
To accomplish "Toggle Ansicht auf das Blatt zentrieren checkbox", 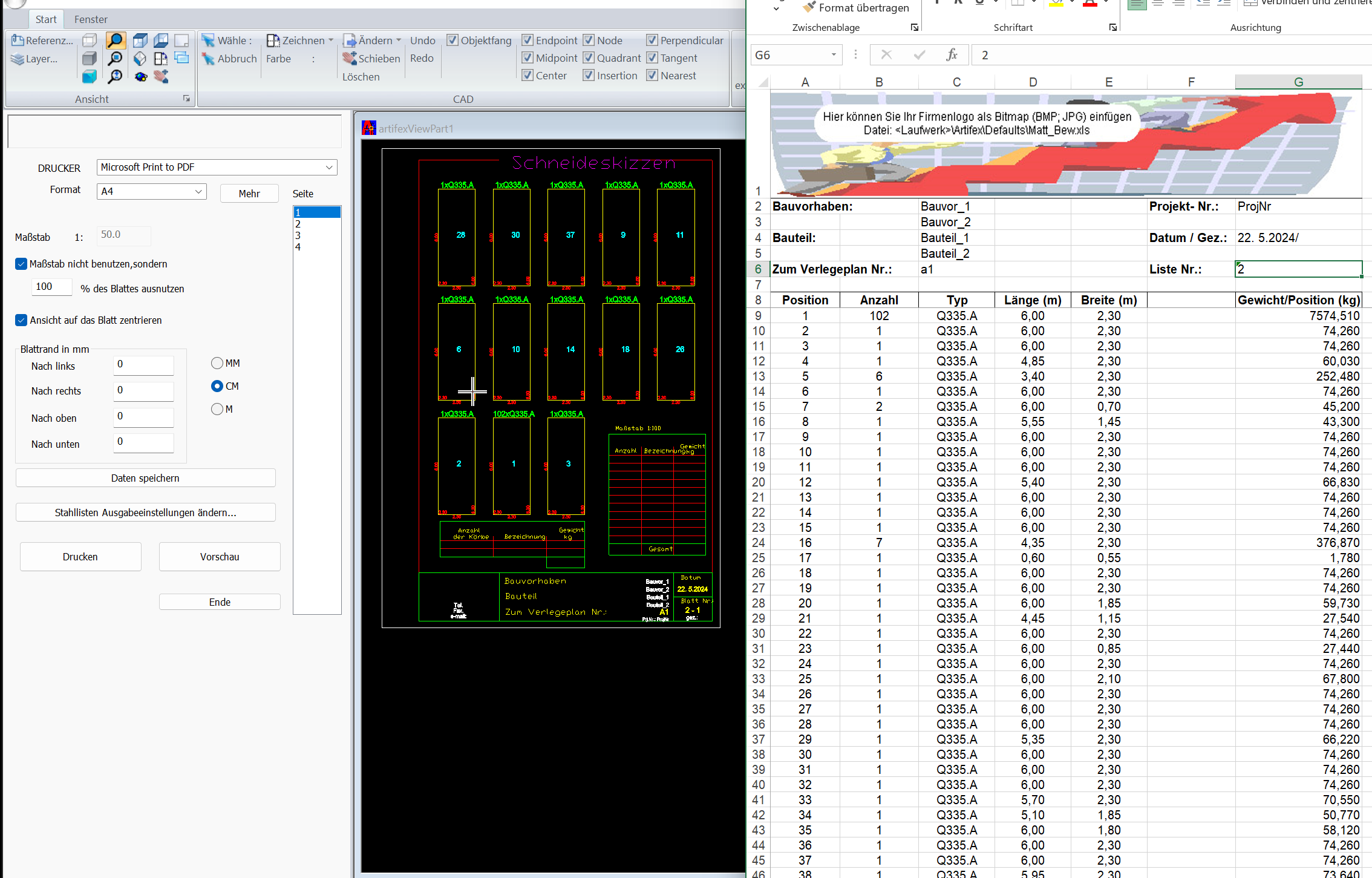I will tap(21, 320).
